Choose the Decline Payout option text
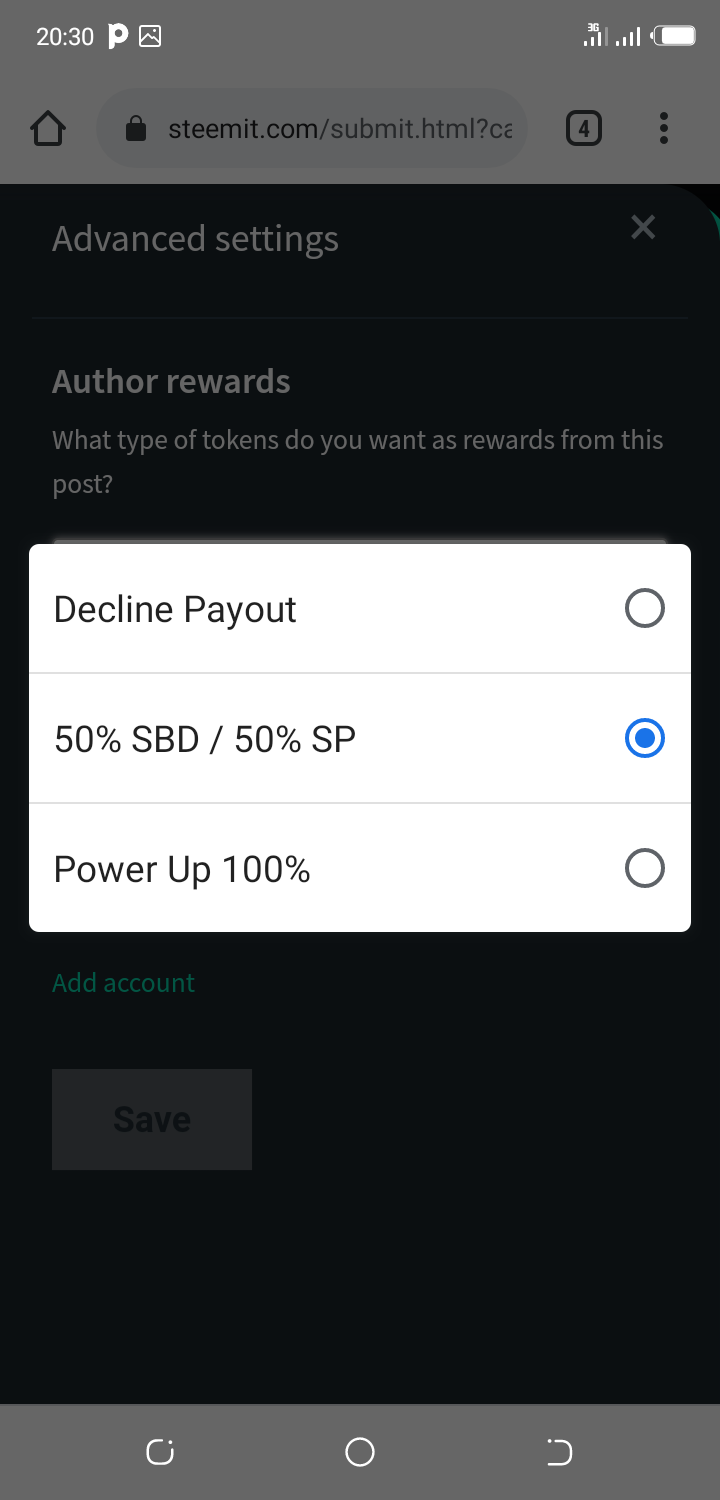Image resolution: width=720 pixels, height=1500 pixels. [x=175, y=610]
